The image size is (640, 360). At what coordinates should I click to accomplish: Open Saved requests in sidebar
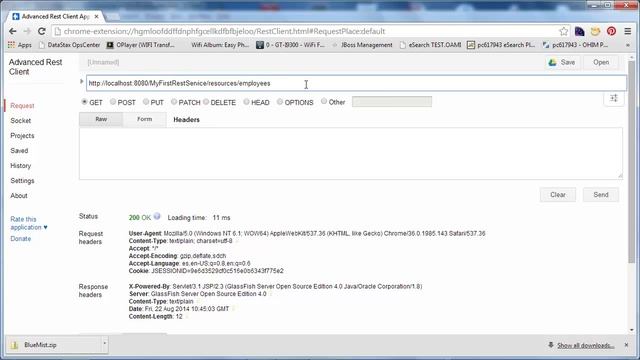pos(19,151)
